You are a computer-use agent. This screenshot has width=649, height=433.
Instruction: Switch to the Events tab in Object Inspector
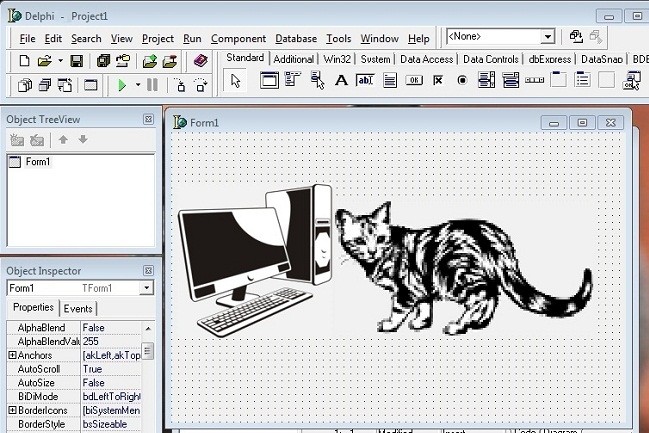point(78,309)
